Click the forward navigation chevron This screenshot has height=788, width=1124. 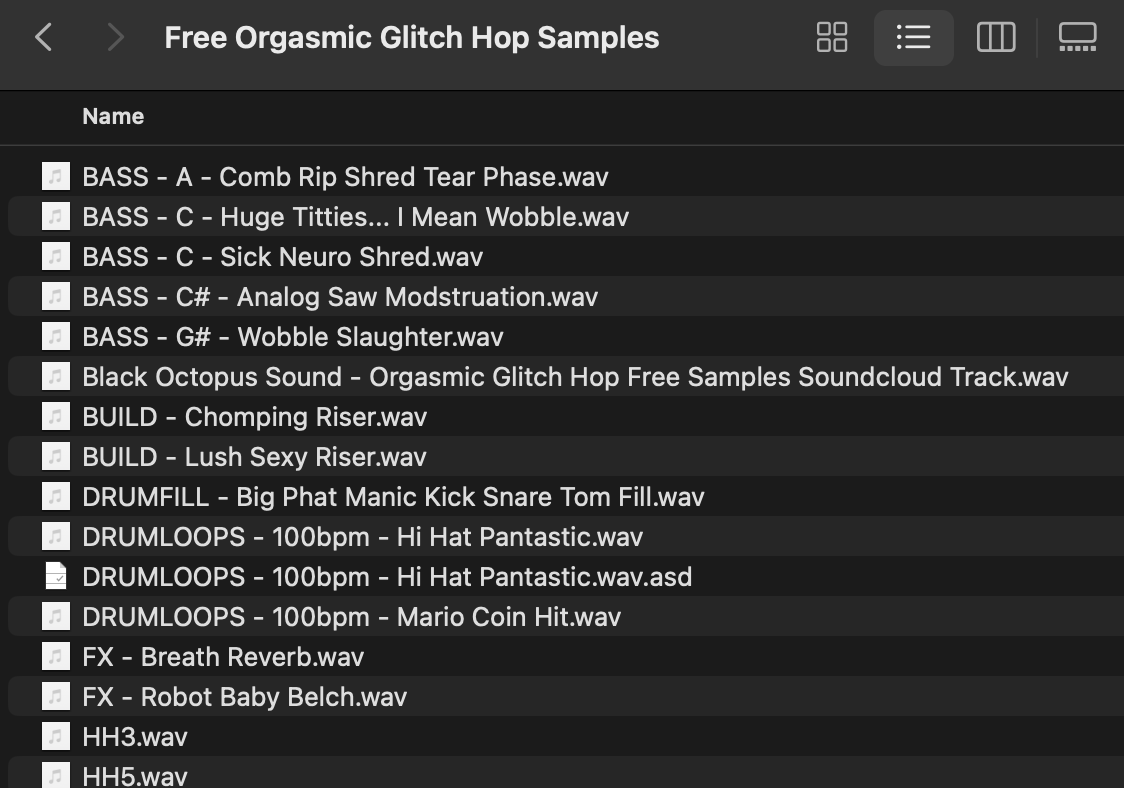click(x=115, y=38)
